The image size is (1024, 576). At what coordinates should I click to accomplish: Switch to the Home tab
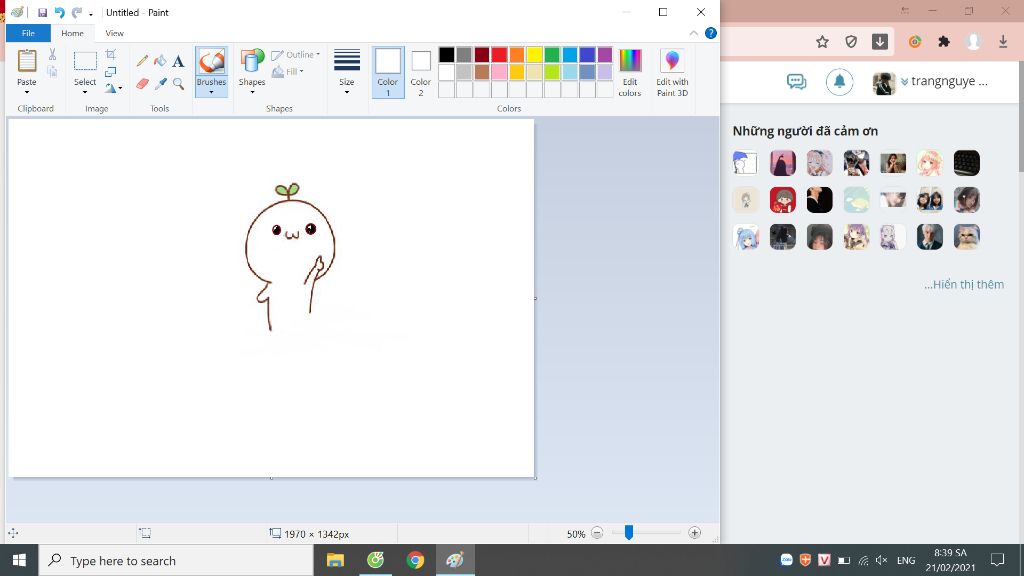72,33
